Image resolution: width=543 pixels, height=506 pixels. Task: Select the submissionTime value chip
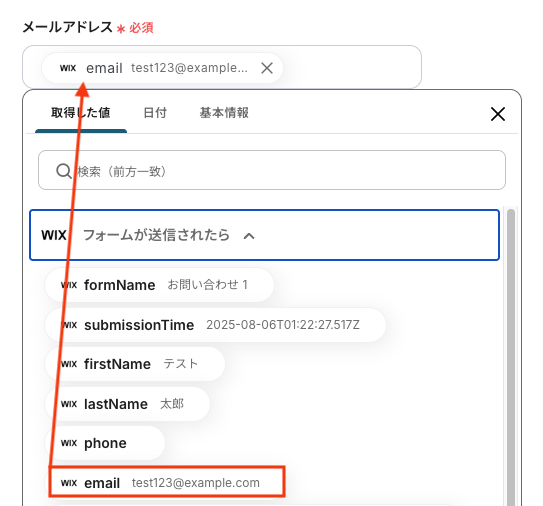point(215,325)
